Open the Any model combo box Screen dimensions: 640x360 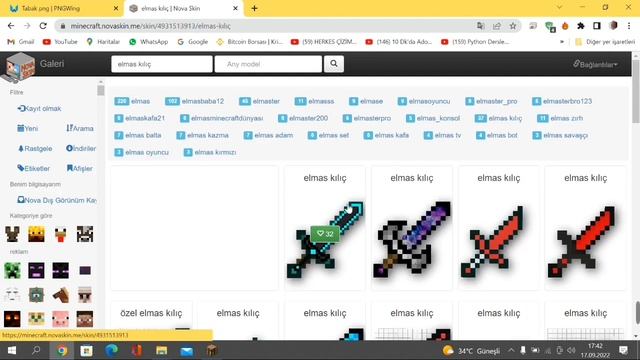pyautogui.click(x=268, y=64)
